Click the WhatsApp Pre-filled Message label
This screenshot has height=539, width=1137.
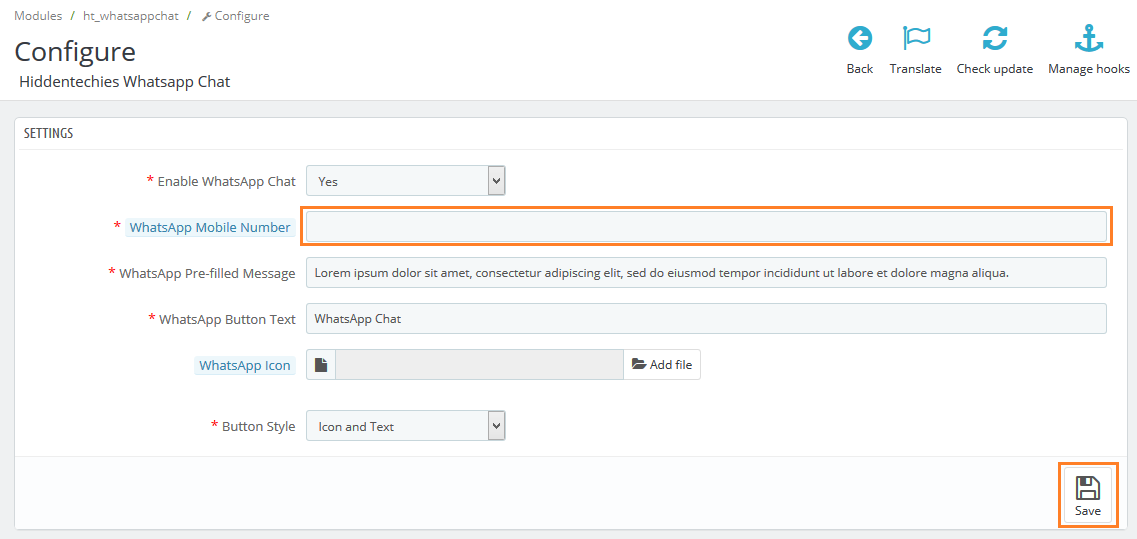[x=207, y=273]
